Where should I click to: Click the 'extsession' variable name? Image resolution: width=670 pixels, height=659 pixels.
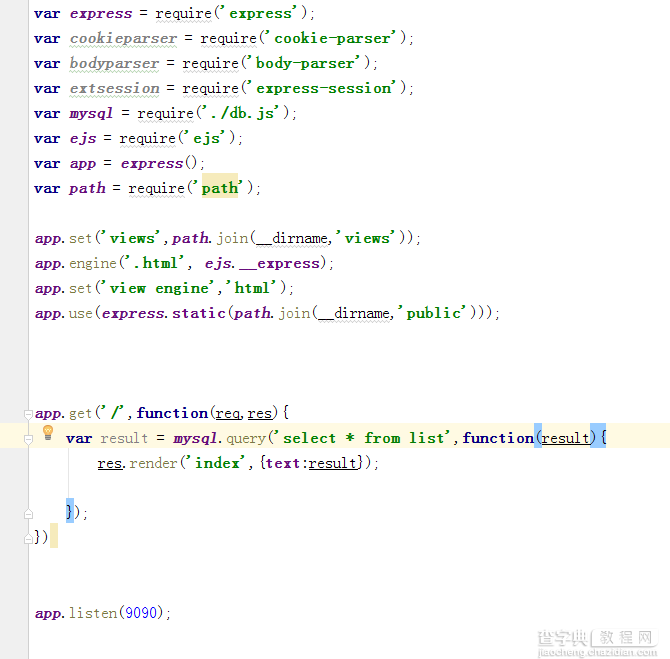pos(114,88)
